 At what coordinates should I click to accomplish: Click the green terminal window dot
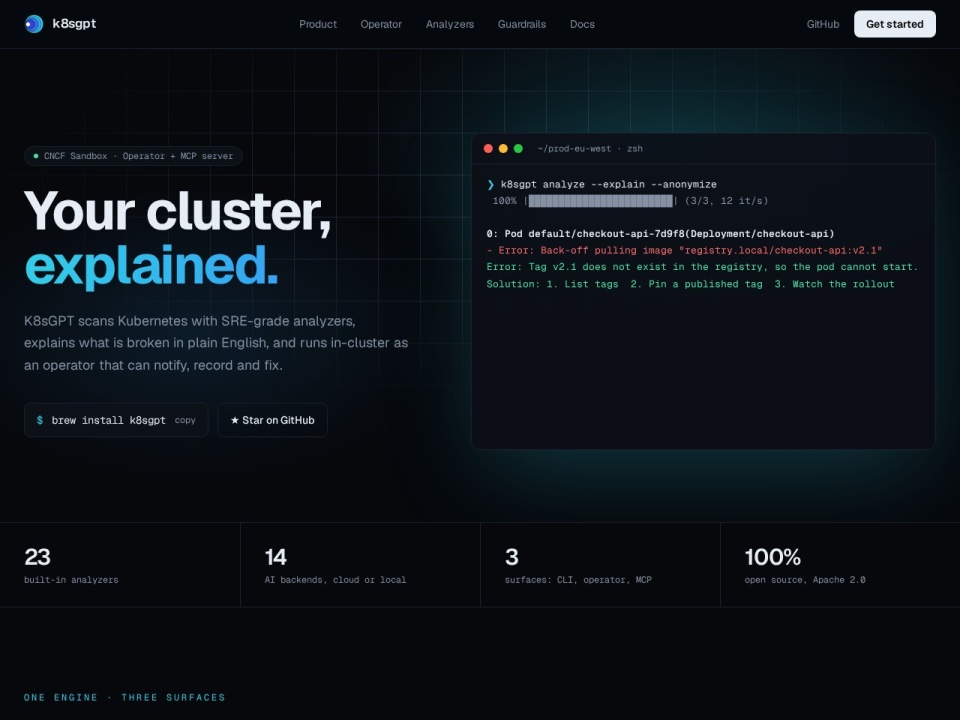click(x=518, y=149)
